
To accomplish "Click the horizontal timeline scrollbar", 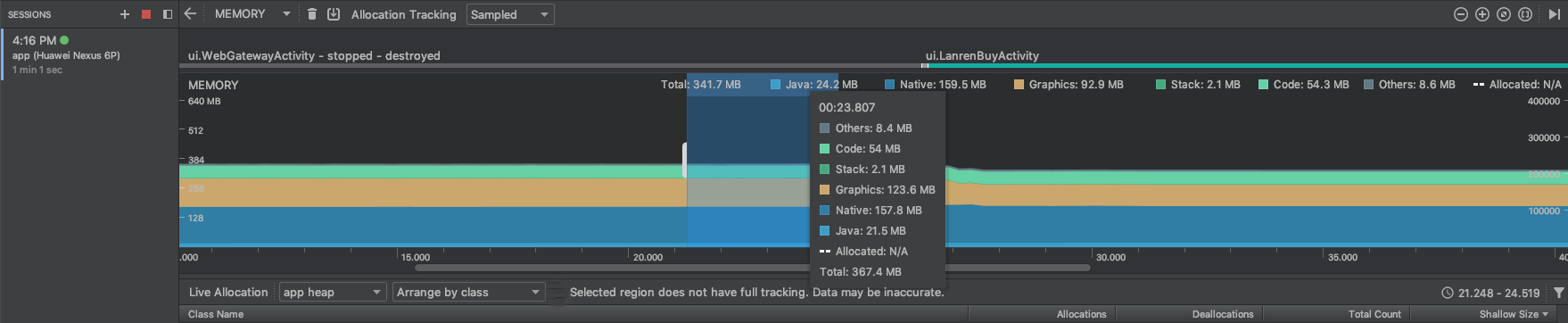I will pyautogui.click(x=753, y=267).
